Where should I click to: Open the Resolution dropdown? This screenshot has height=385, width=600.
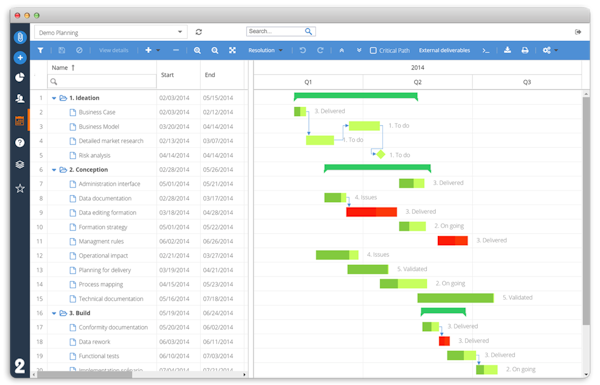click(x=266, y=51)
